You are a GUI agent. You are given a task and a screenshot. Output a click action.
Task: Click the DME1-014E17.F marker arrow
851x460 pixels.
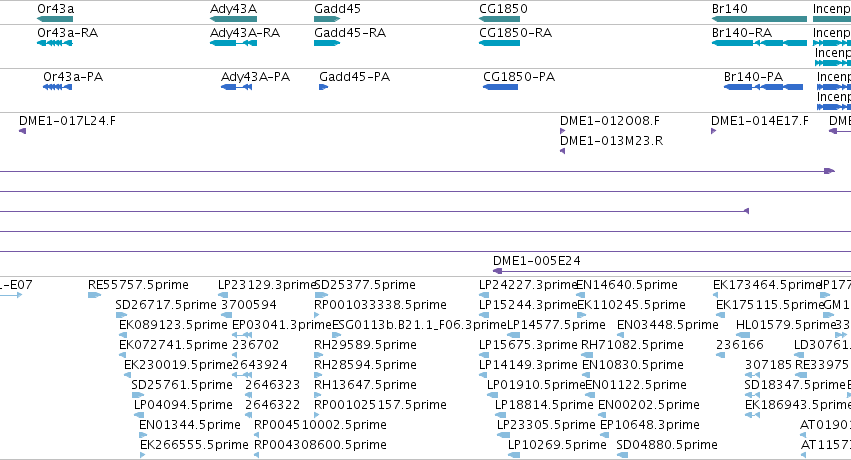coord(714,131)
